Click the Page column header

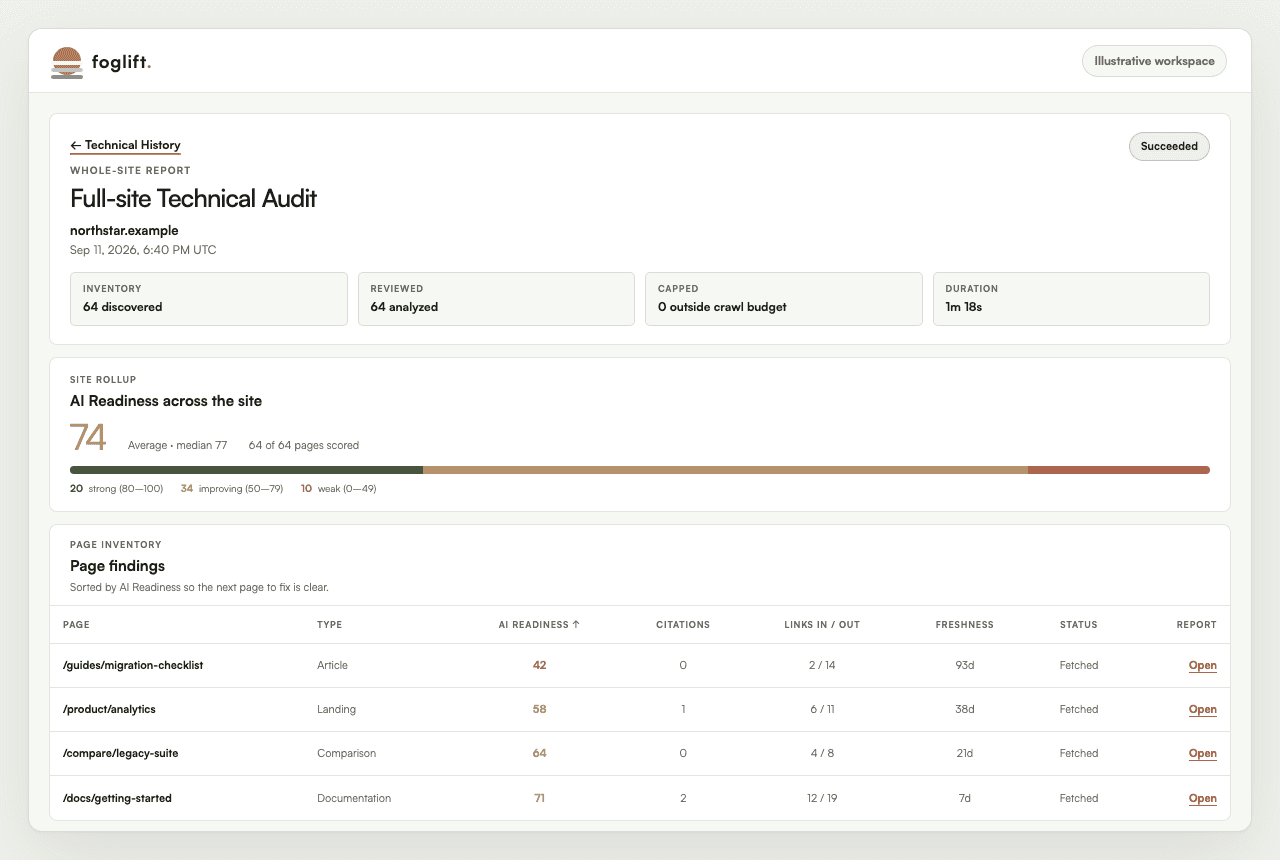pyautogui.click(x=76, y=624)
